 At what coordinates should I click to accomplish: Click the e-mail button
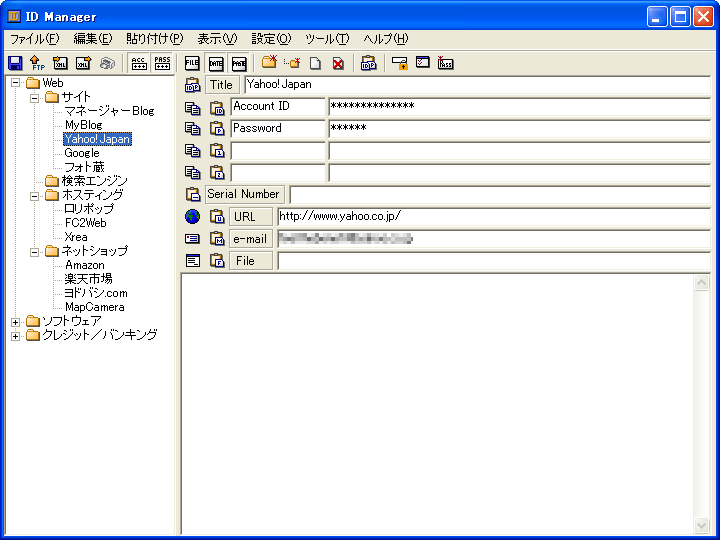point(251,239)
